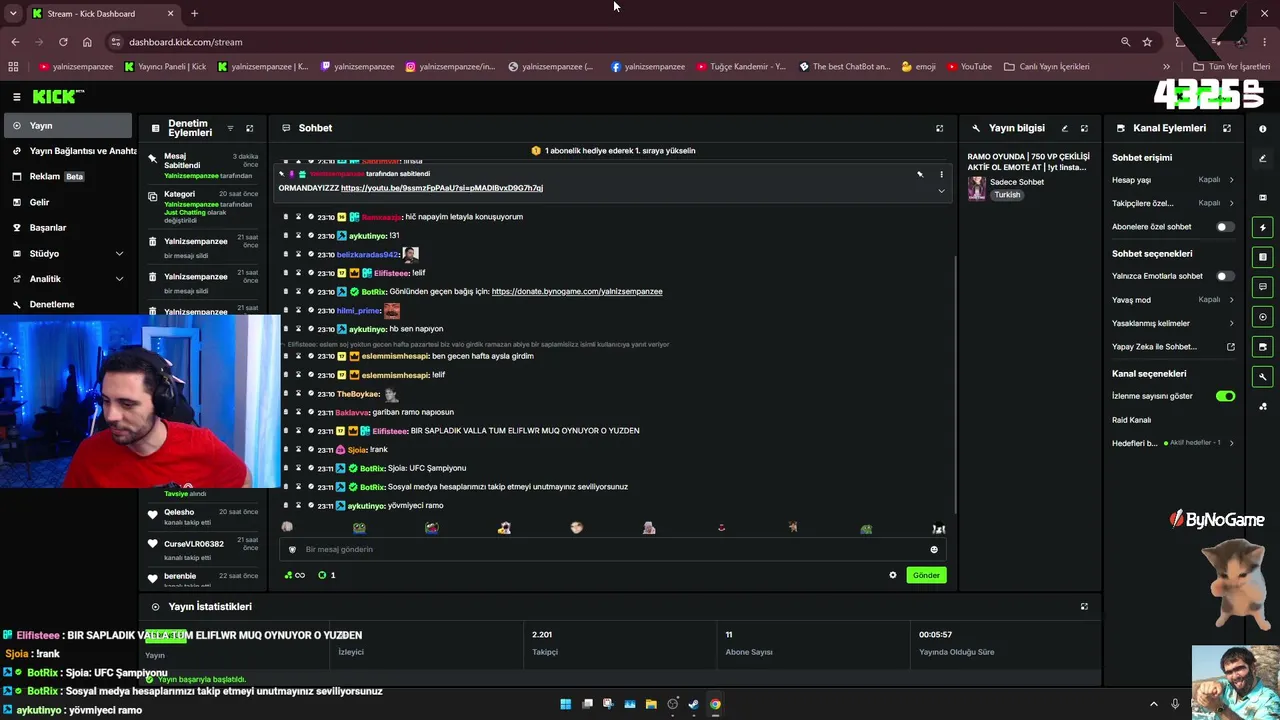The width and height of the screenshot is (1280, 720).
Task: Open the Chrome tab search dropdown
Action: pos(13,13)
